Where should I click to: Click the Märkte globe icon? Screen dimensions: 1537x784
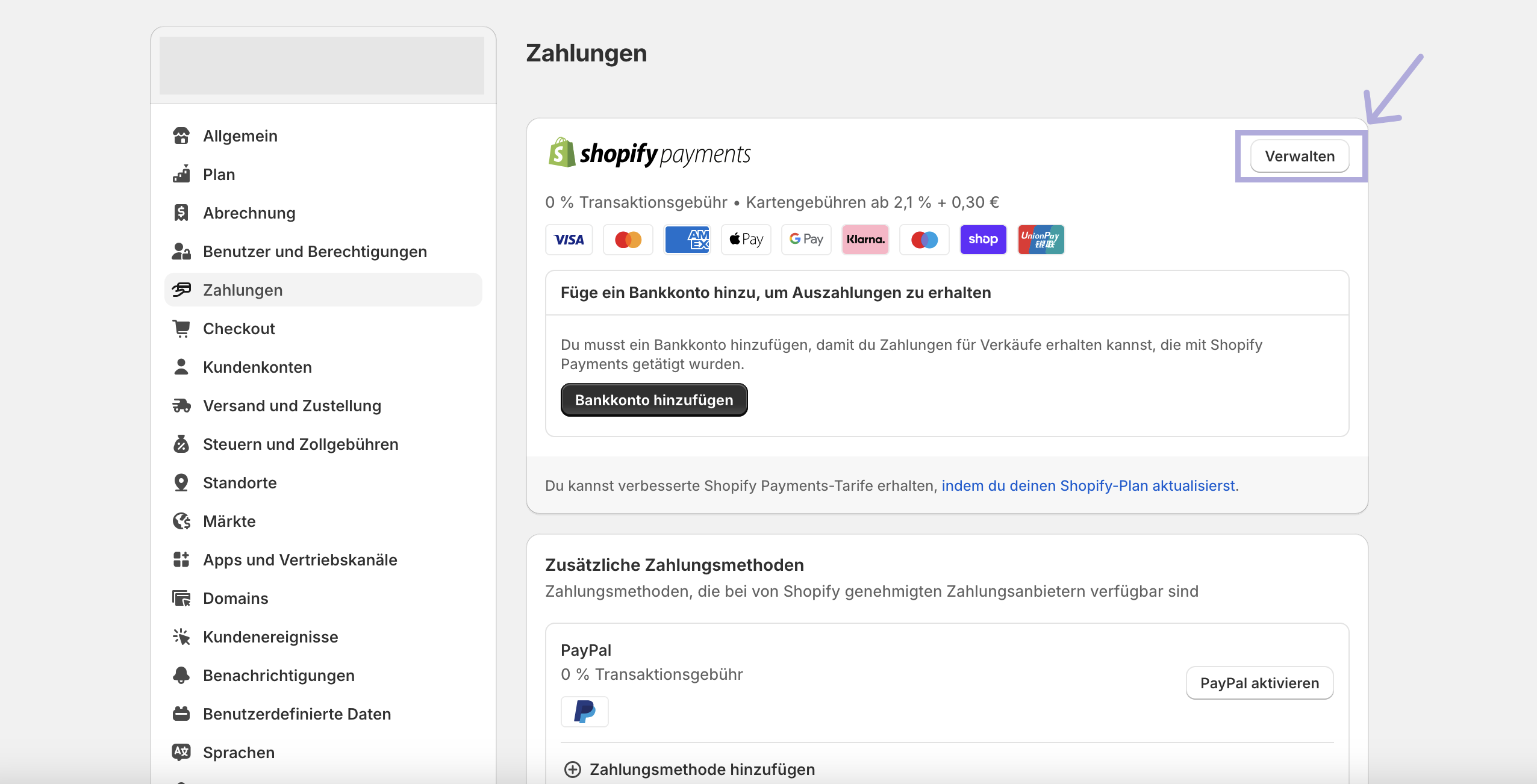point(181,521)
